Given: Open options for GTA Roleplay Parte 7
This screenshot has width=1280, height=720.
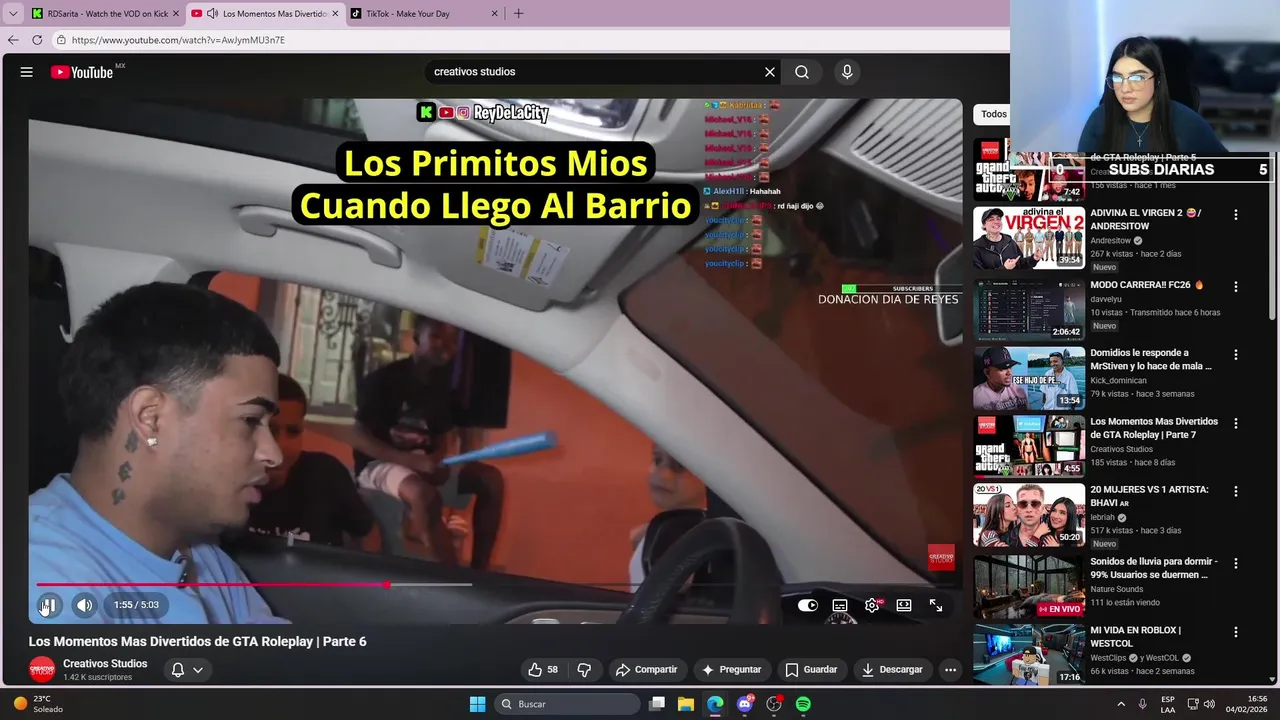Looking at the screenshot, I should click(1236, 423).
